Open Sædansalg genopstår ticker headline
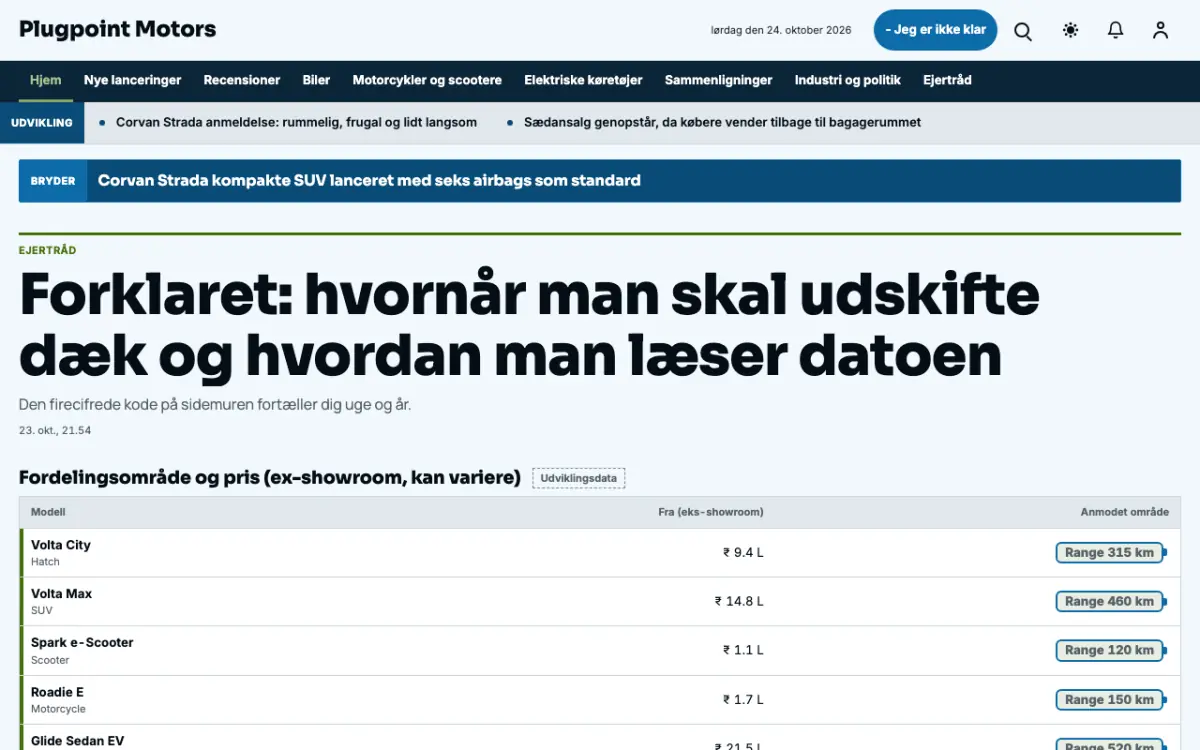1200x750 pixels. pyautogui.click(x=722, y=122)
